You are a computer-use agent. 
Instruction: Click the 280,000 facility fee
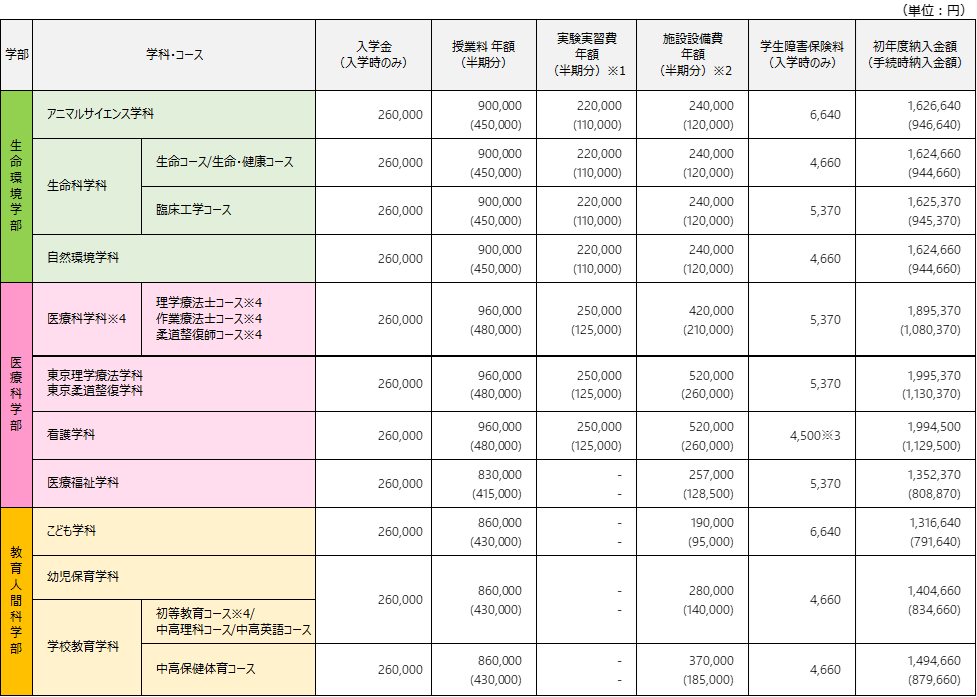711,590
